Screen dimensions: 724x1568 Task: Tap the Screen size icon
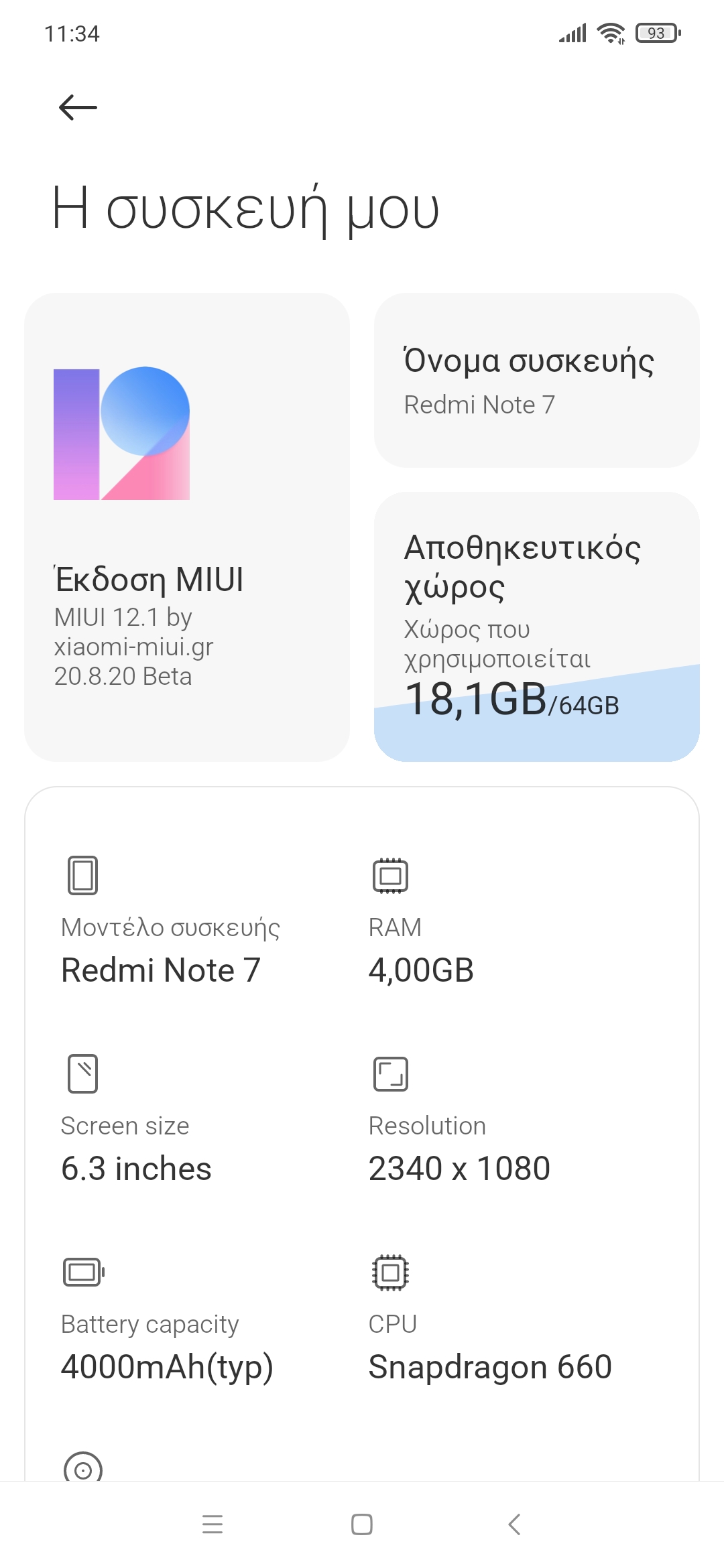pyautogui.click(x=82, y=1073)
